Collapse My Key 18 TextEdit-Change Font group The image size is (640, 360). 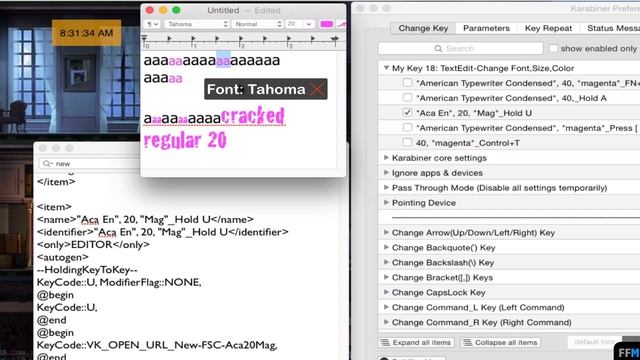pyautogui.click(x=386, y=68)
